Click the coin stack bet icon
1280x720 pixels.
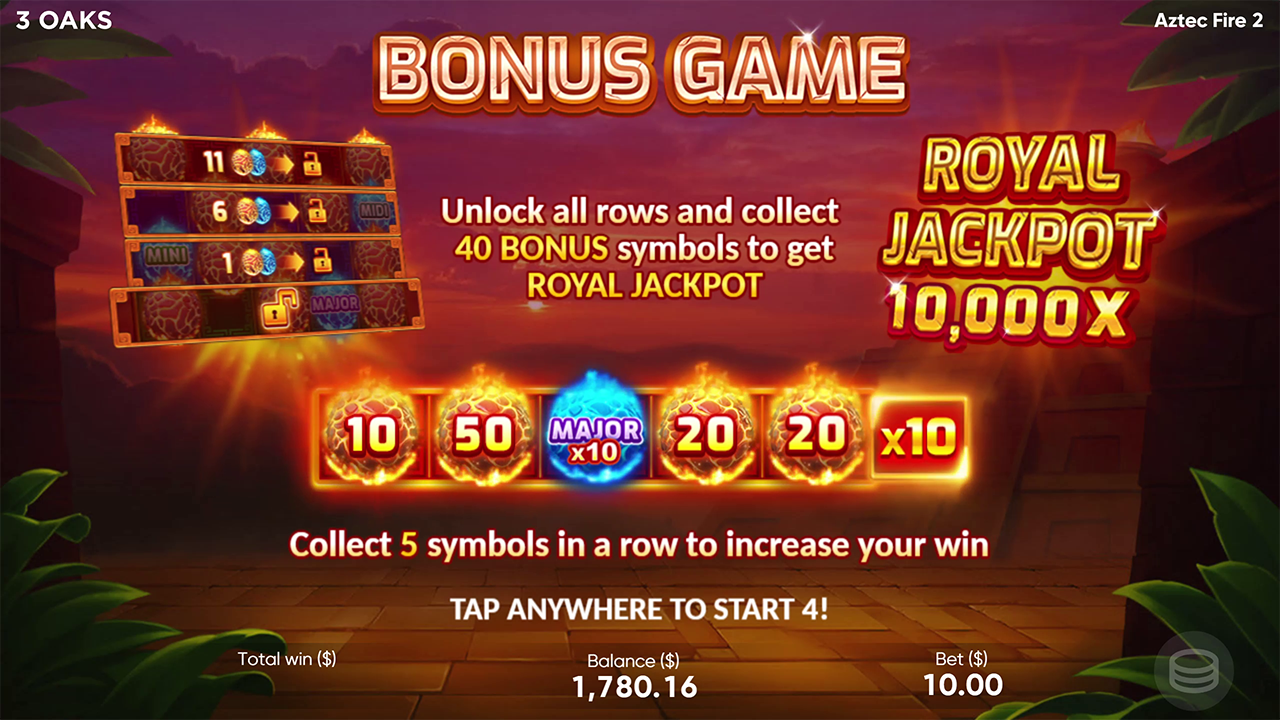point(1193,674)
